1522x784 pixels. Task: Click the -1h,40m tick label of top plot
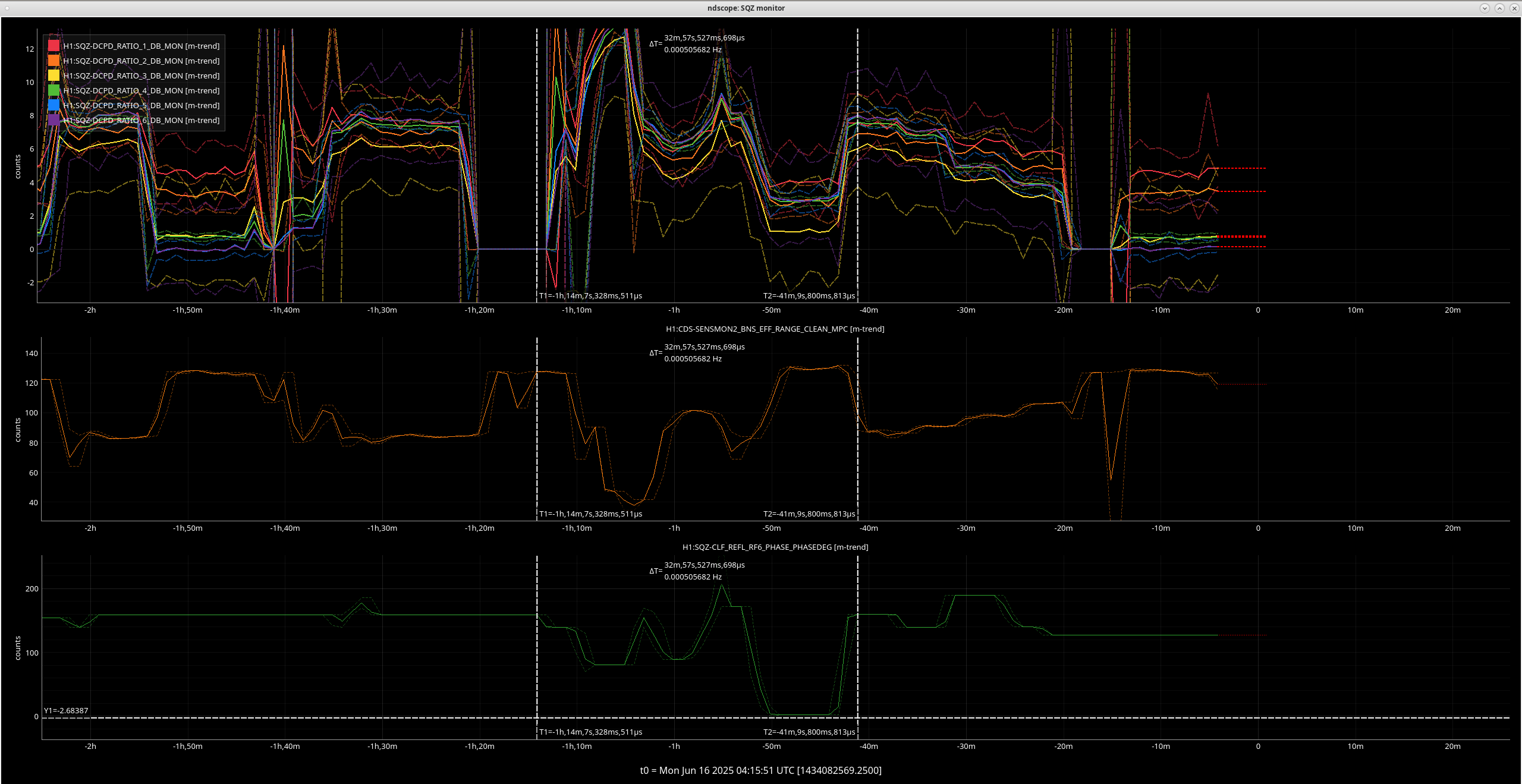pyautogui.click(x=285, y=310)
